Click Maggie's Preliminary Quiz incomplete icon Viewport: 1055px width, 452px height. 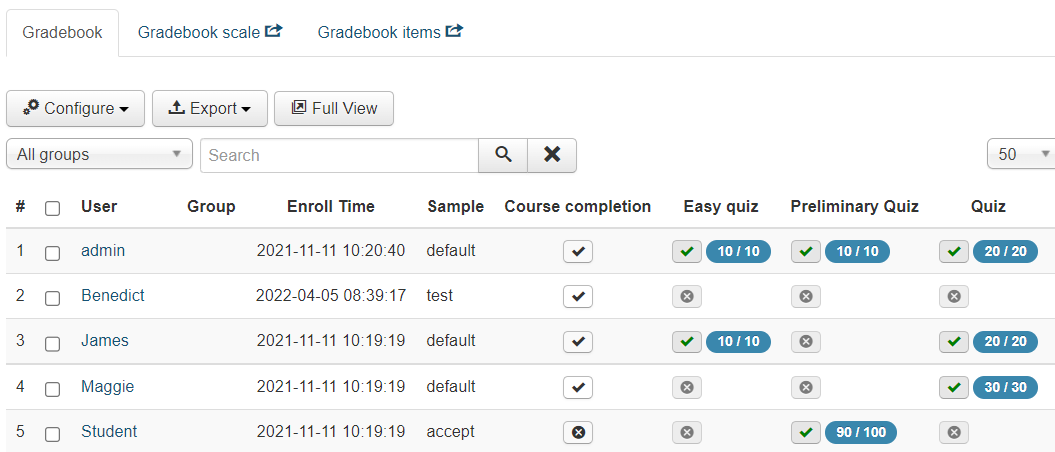[x=806, y=388]
